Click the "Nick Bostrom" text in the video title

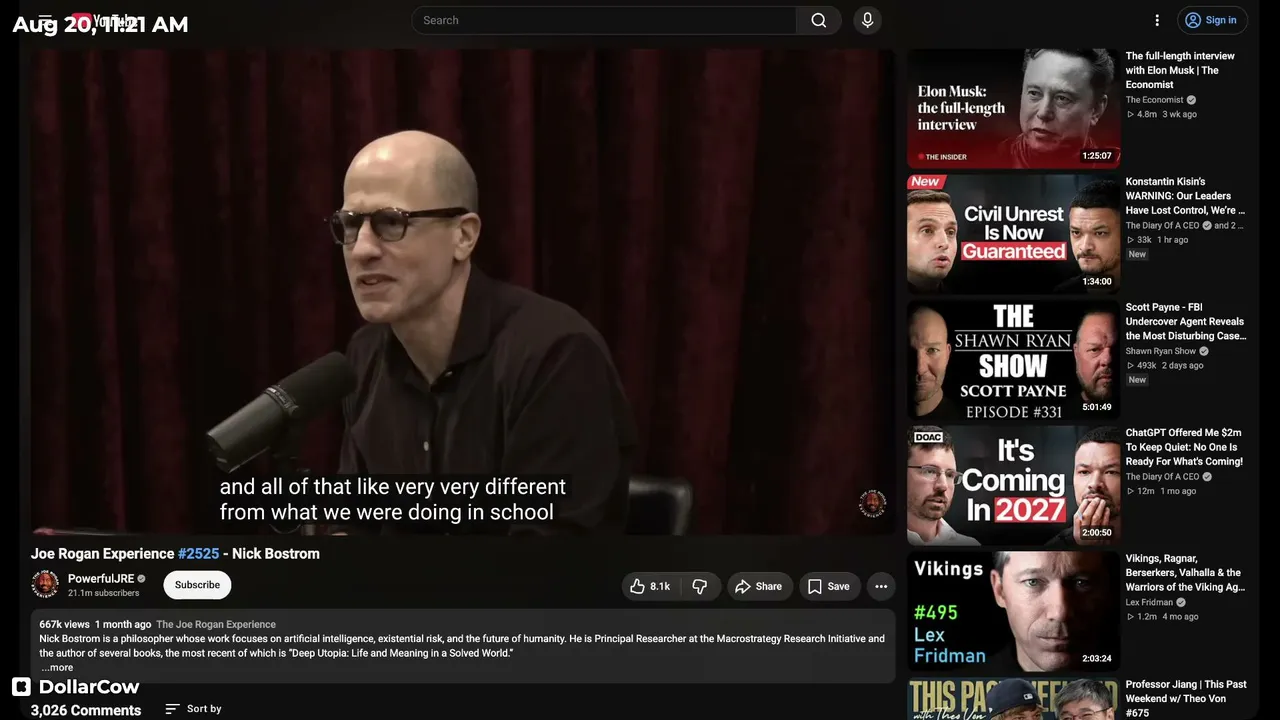tap(276, 554)
